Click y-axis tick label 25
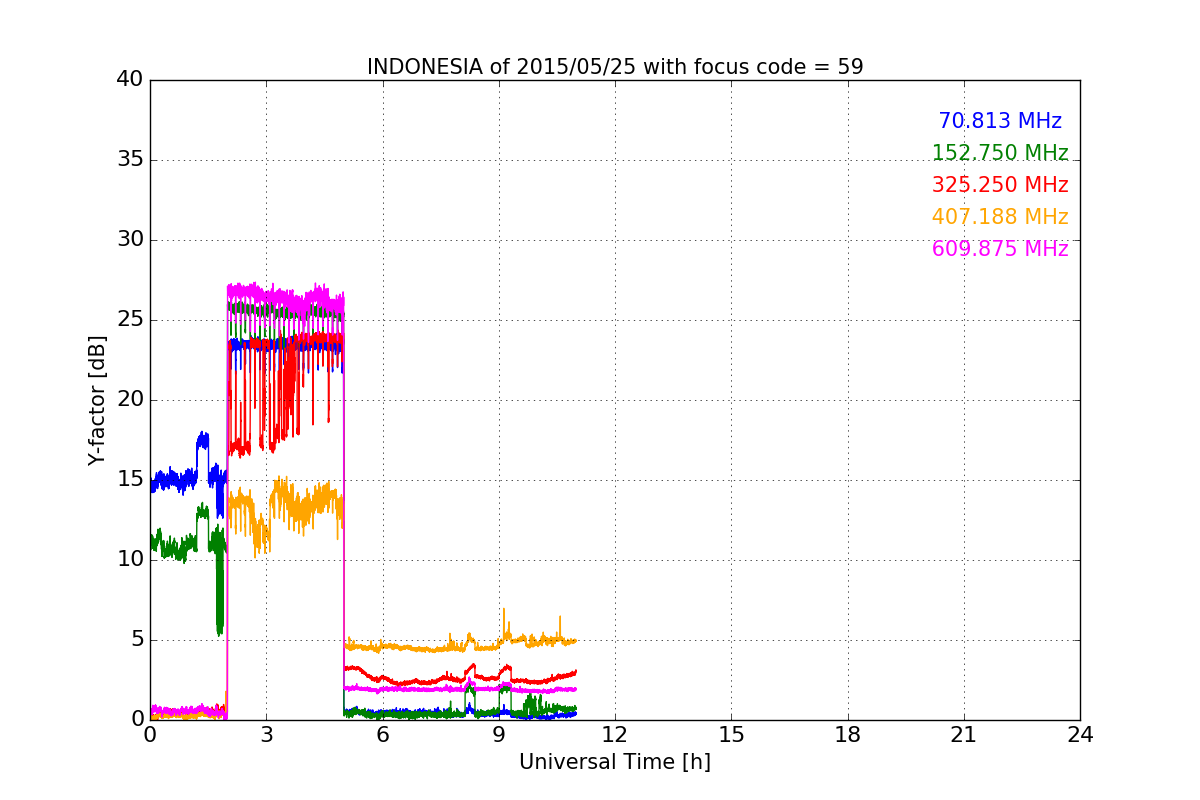Image resolution: width=1200 pixels, height=800 pixels. tap(130, 320)
